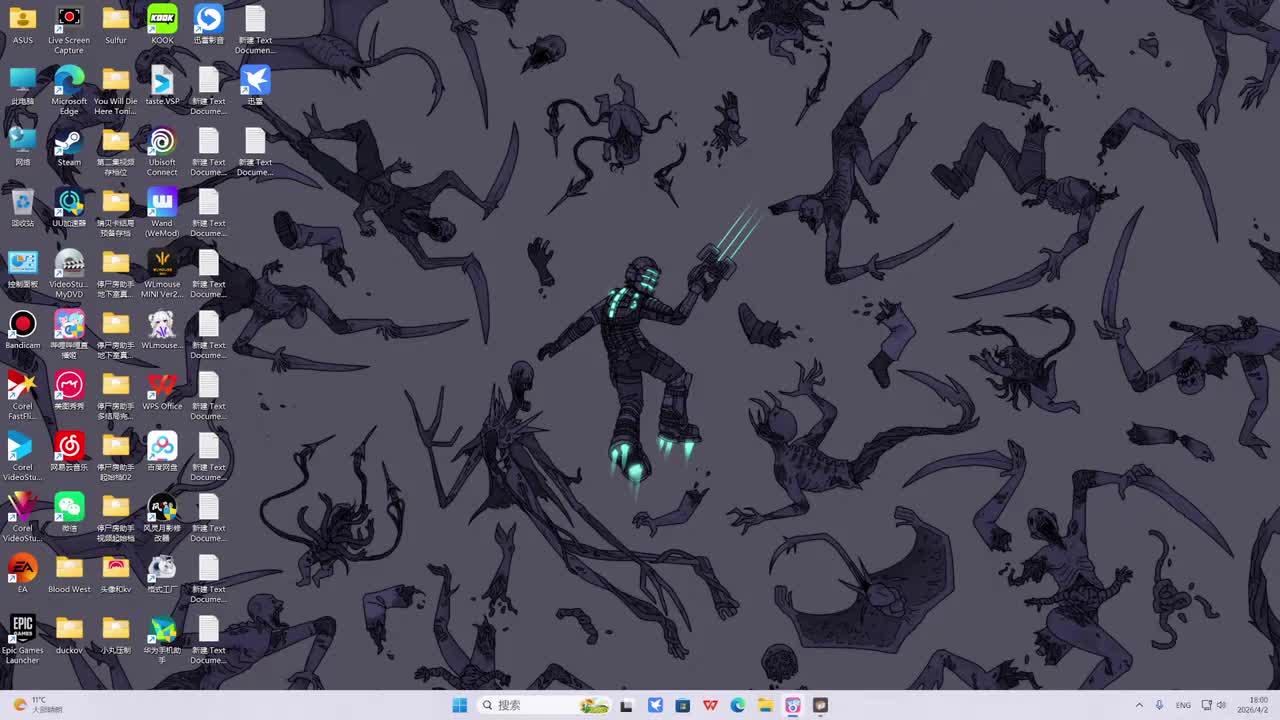Open Epic Games Launcher shortcut
Viewport: 1280px width, 720px height.
click(x=22, y=640)
